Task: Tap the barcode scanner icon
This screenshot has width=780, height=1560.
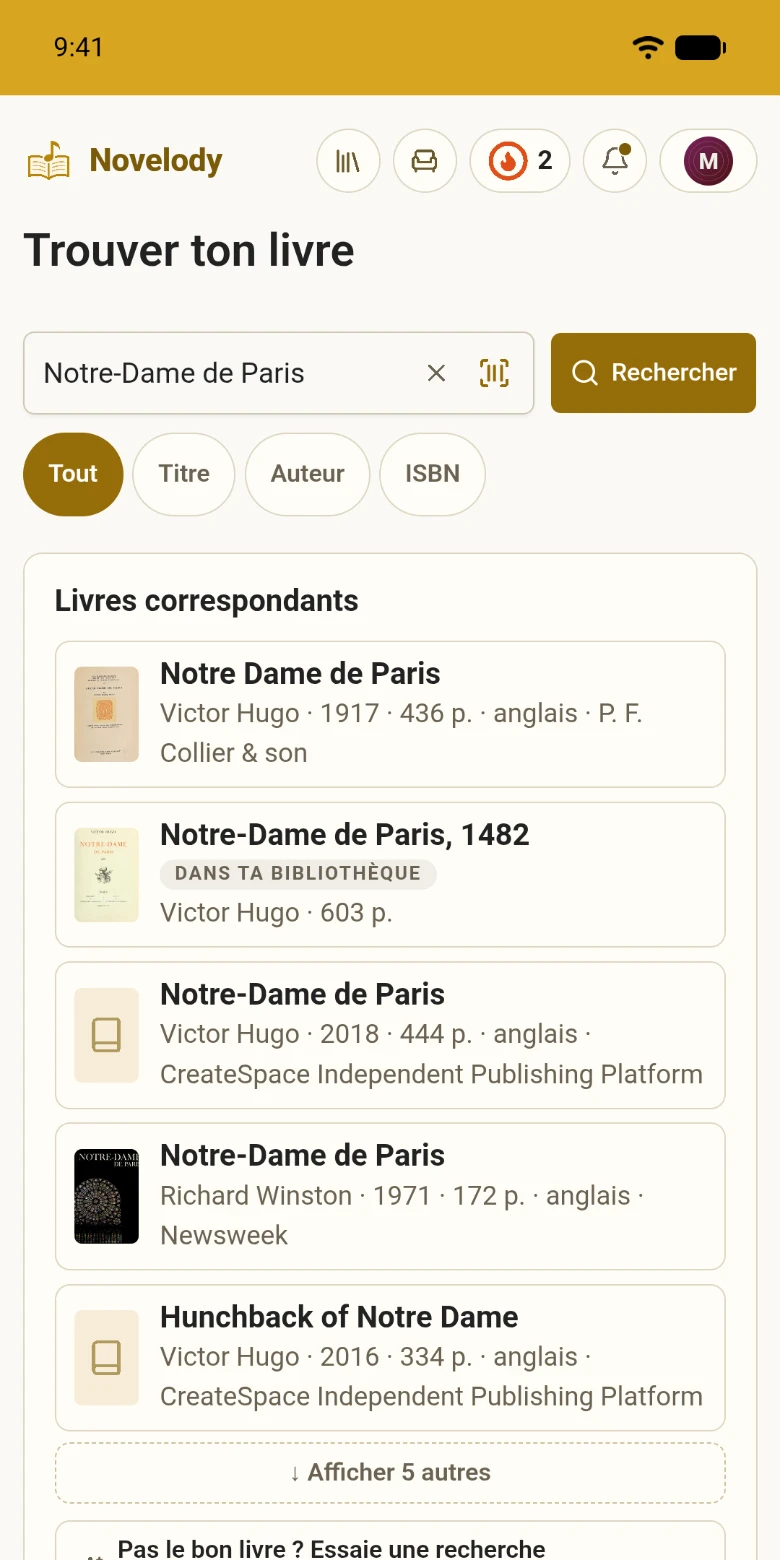Action: coord(494,373)
